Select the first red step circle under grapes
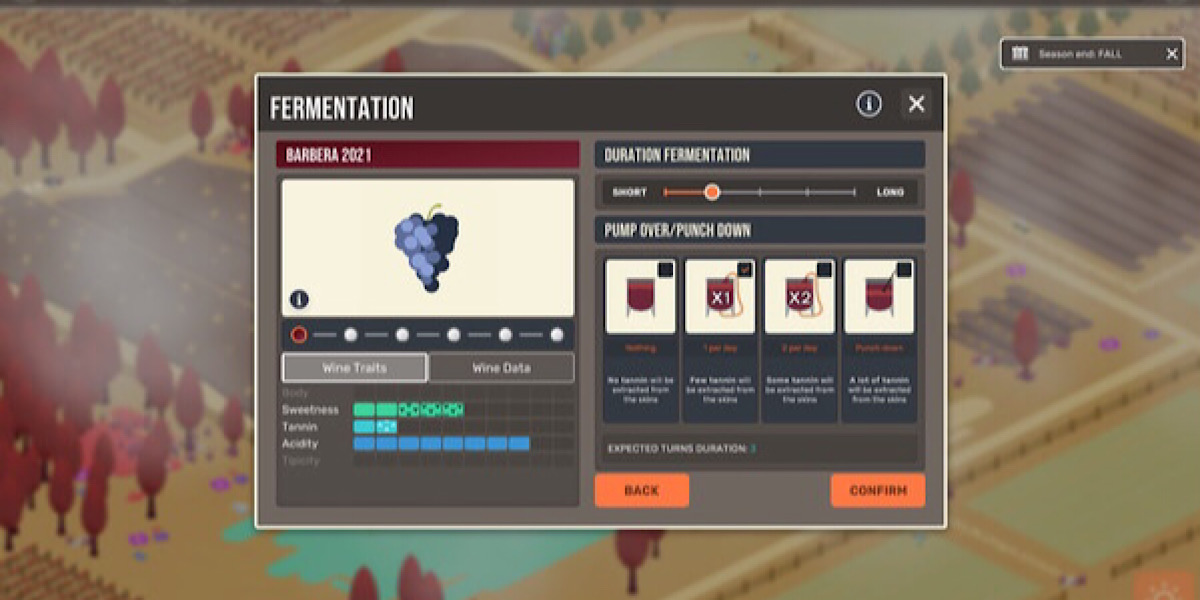 (x=298, y=335)
